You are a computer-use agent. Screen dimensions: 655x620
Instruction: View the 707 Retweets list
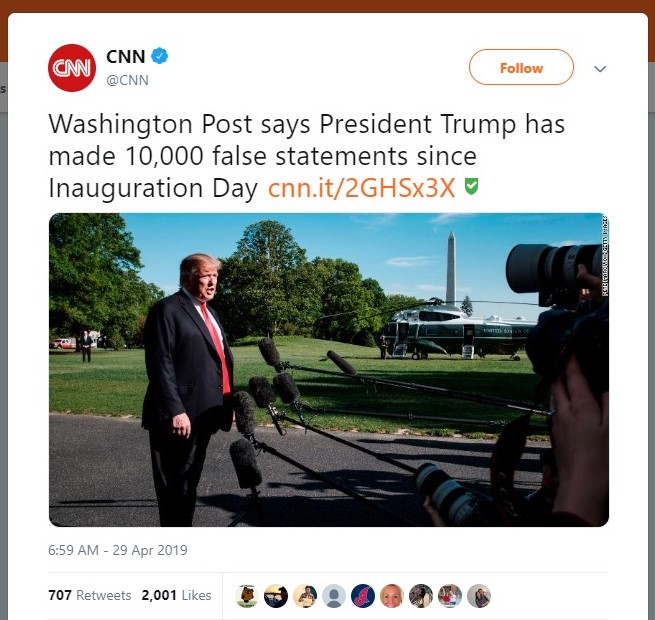89,595
